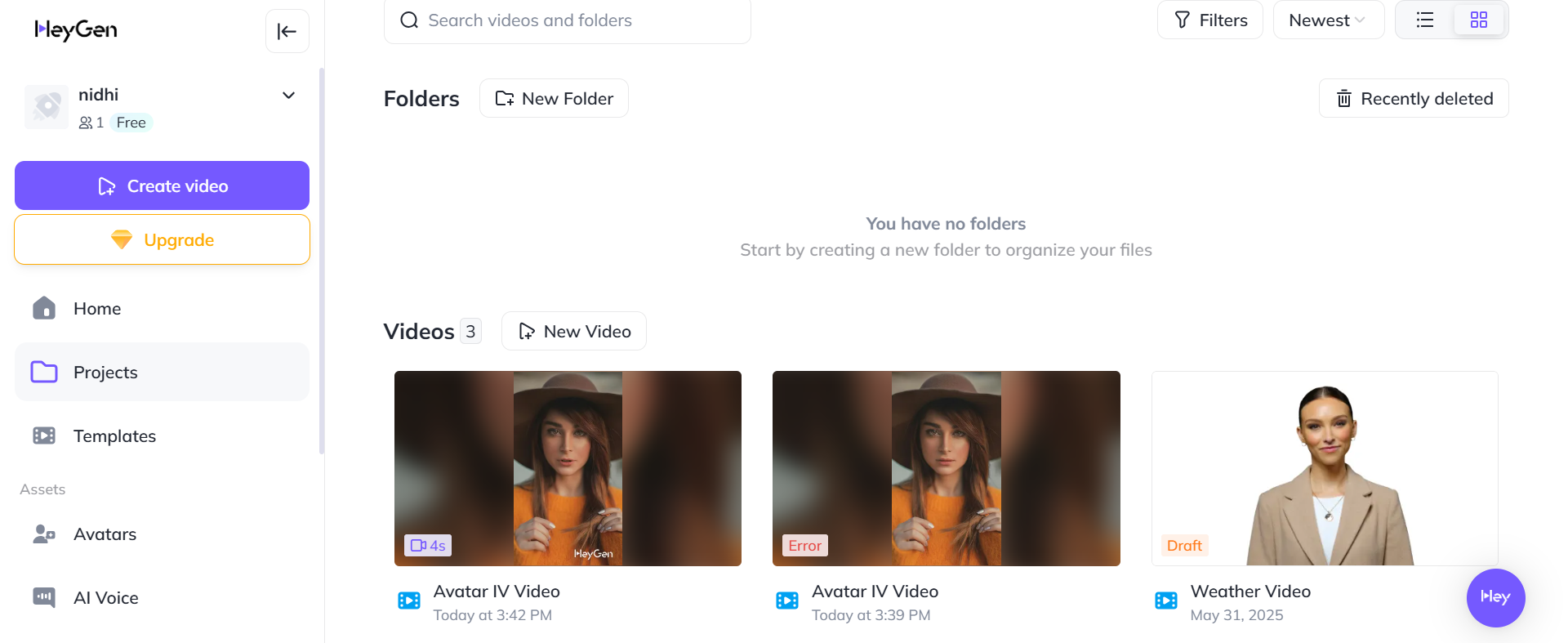Click the Create video button
1568x643 pixels.
162,186
